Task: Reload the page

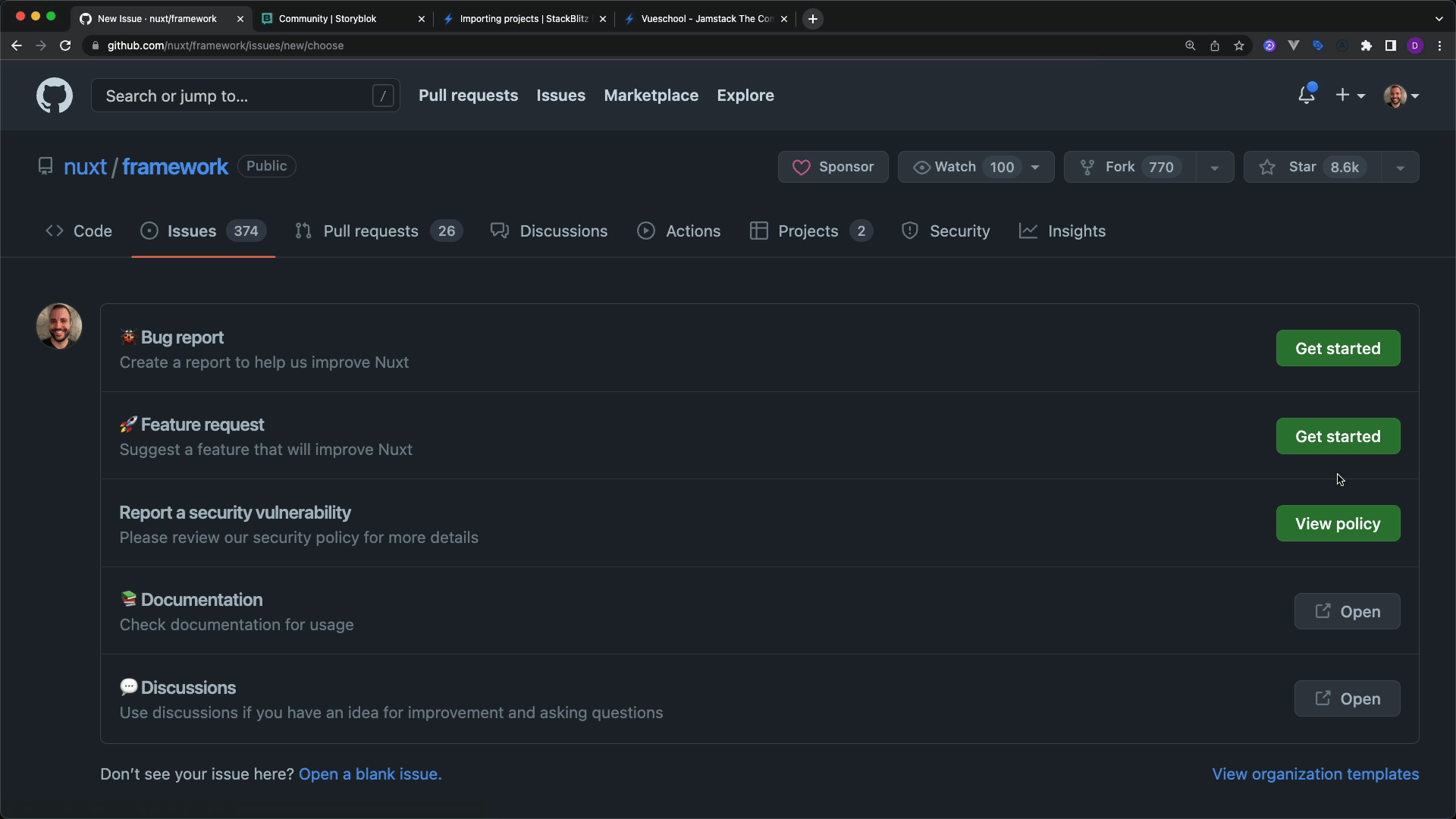Action: tap(65, 45)
